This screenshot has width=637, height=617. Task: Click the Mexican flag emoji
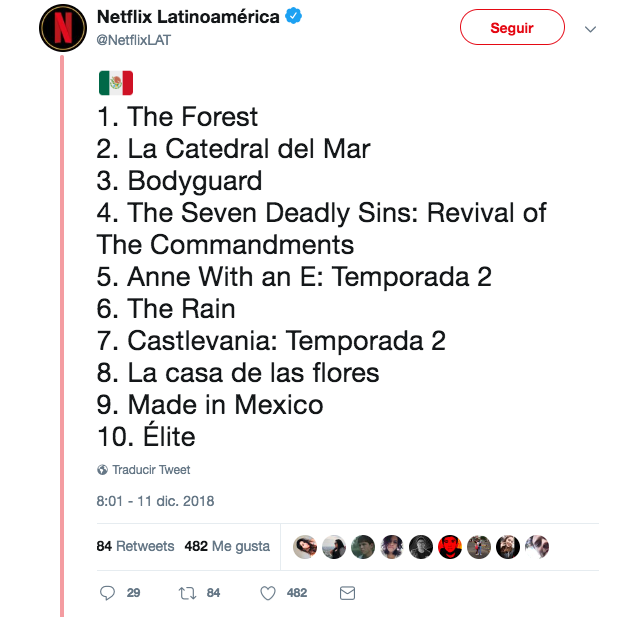[115, 83]
